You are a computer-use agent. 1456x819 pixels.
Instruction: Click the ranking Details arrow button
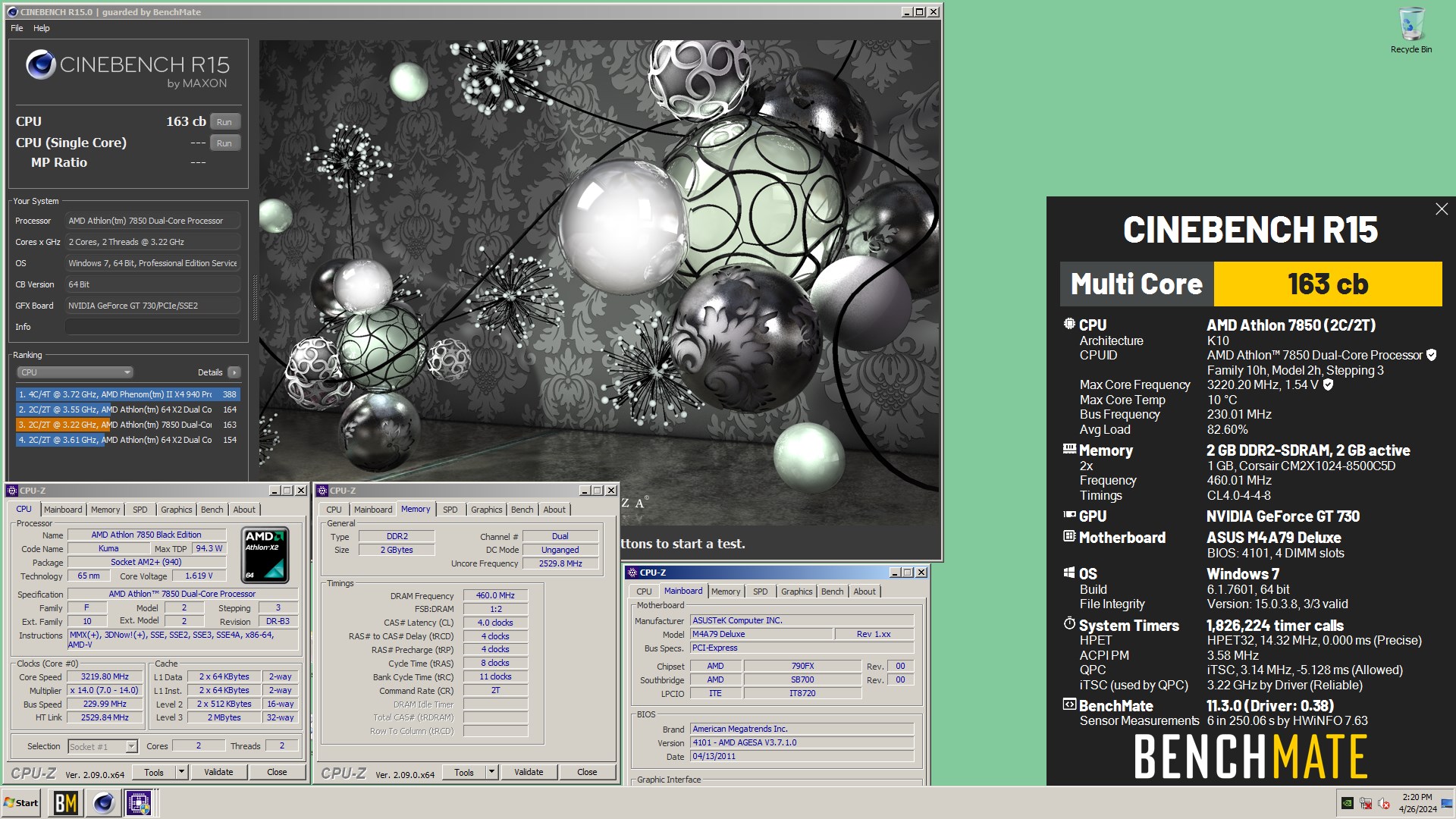(234, 372)
